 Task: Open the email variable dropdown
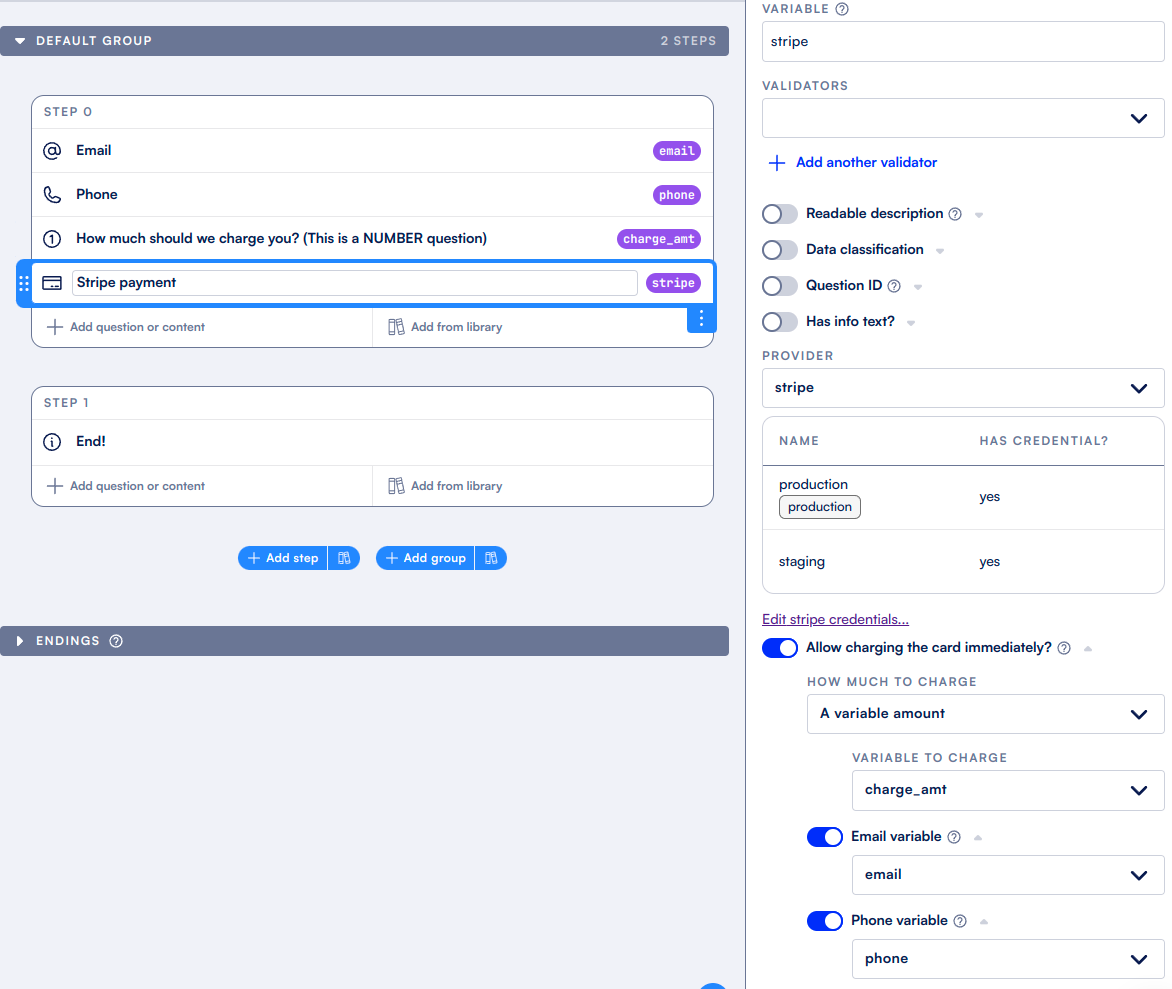1008,875
